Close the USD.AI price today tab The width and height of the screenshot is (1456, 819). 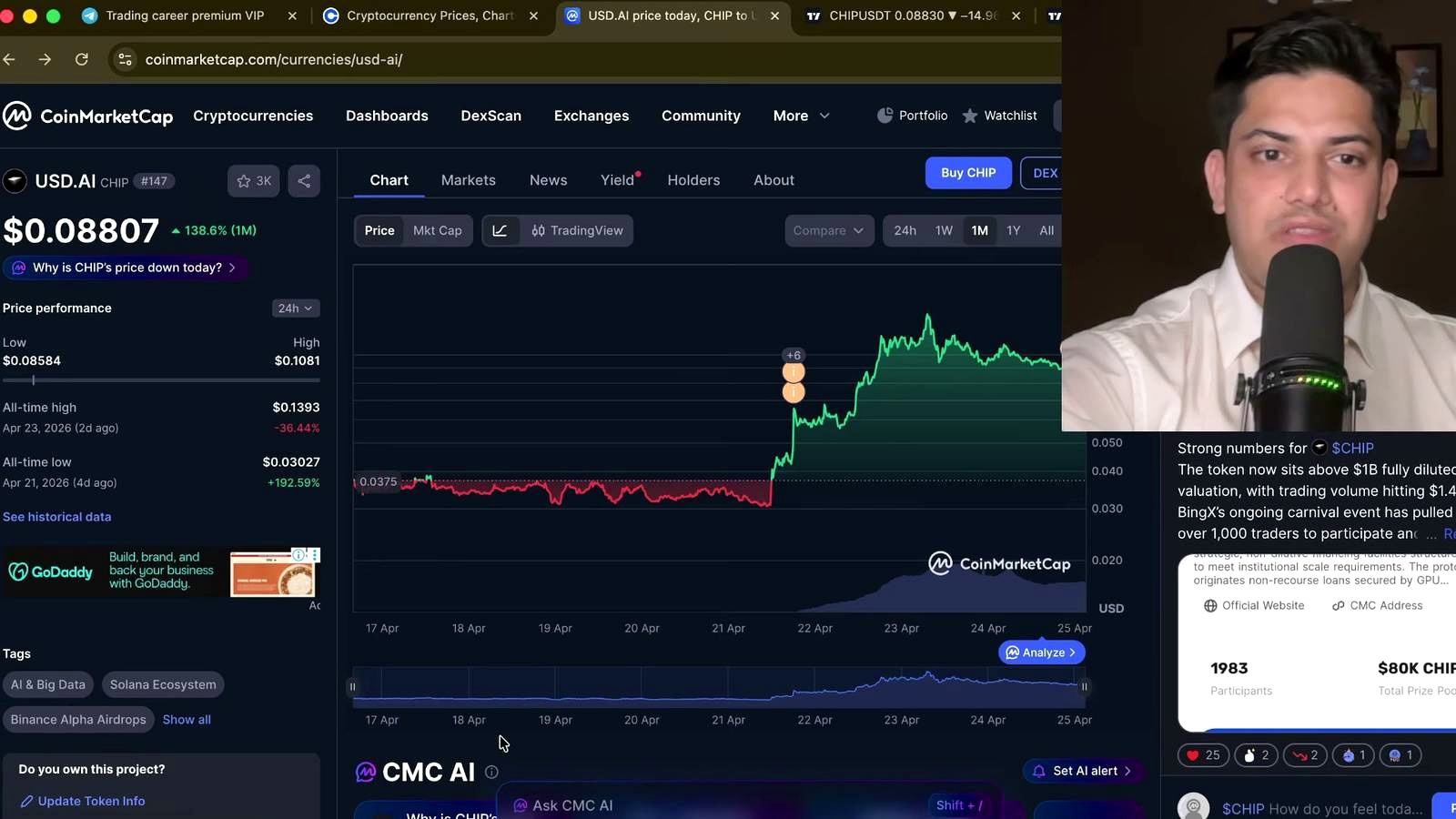774,15
